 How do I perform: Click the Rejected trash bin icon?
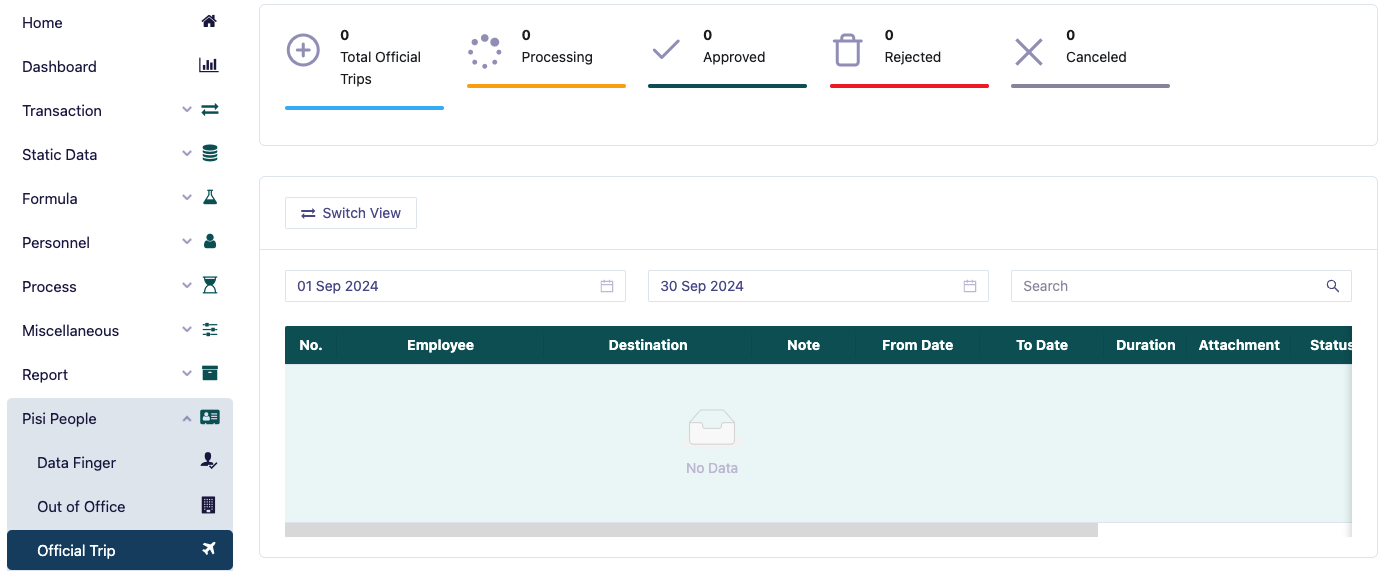[x=848, y=50]
